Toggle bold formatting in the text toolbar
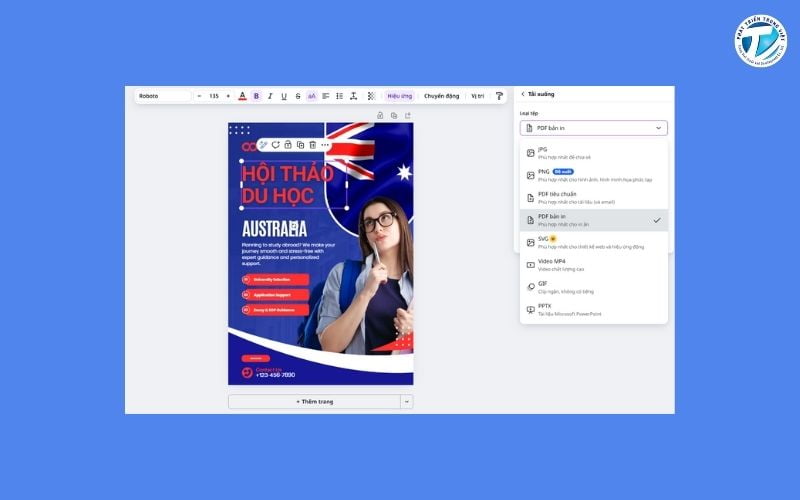Viewport: 800px width, 500px height. pyautogui.click(x=256, y=96)
